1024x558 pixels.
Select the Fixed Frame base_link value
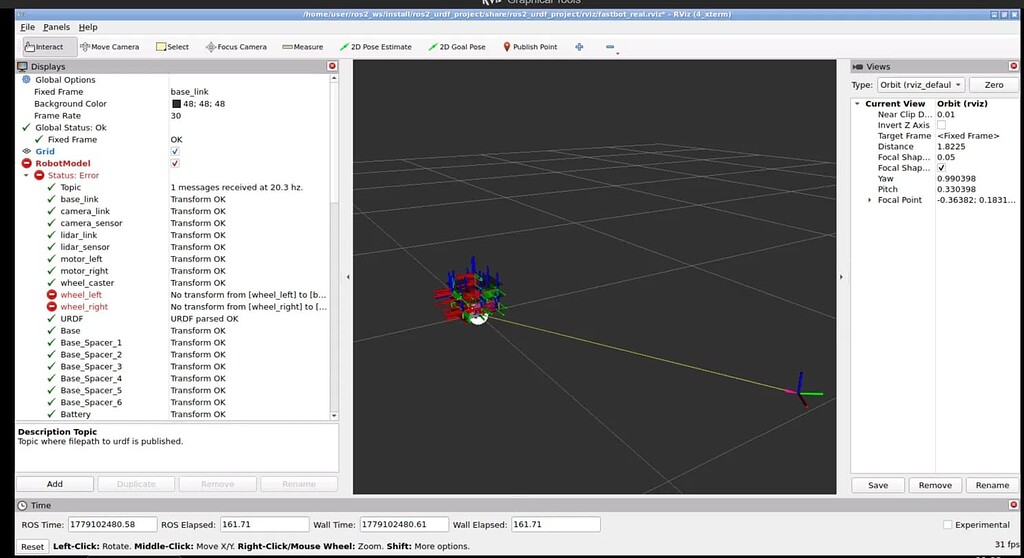tap(189, 92)
